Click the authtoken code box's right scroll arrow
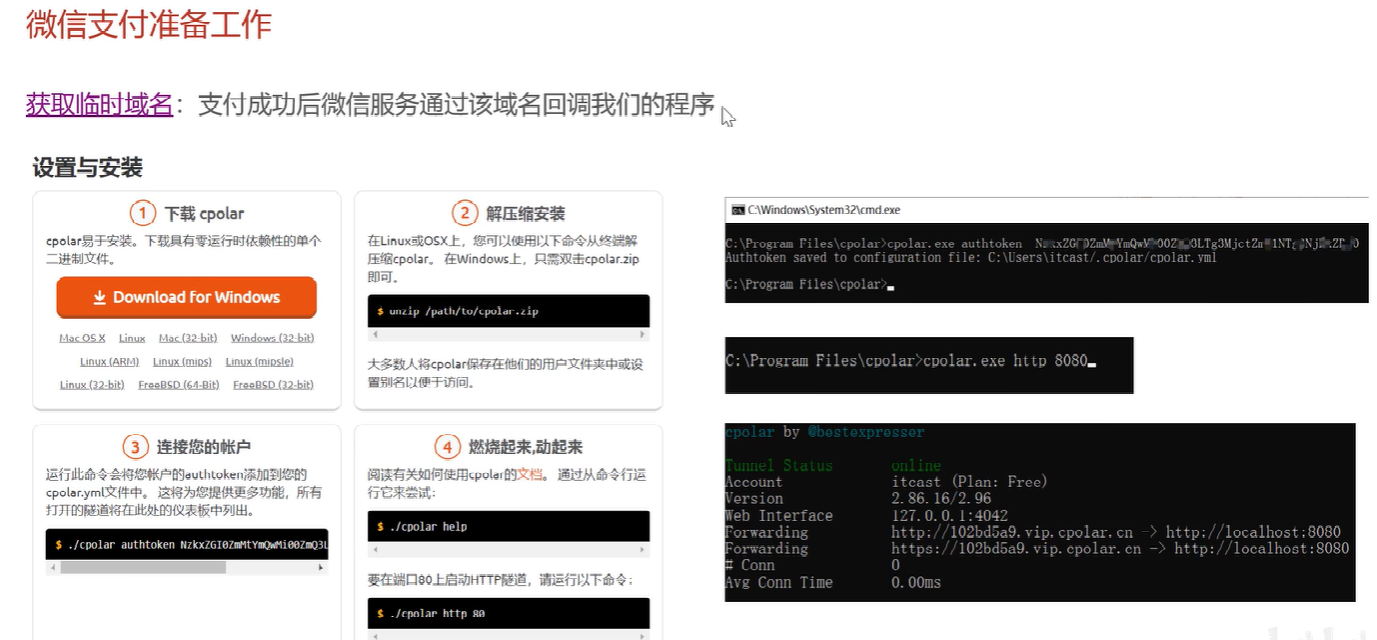This screenshot has width=1377, height=640. [x=322, y=567]
